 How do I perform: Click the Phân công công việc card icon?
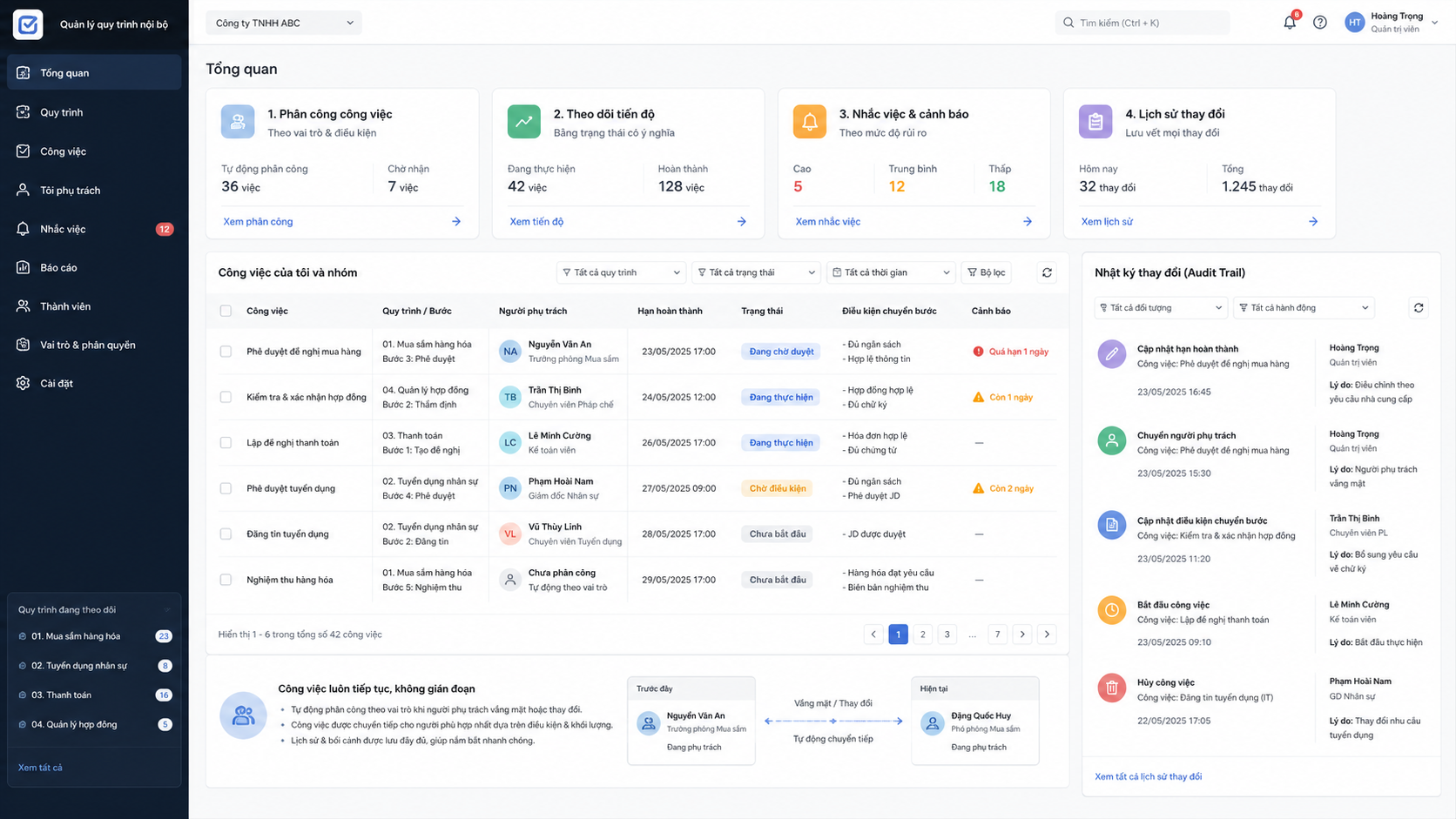238,122
